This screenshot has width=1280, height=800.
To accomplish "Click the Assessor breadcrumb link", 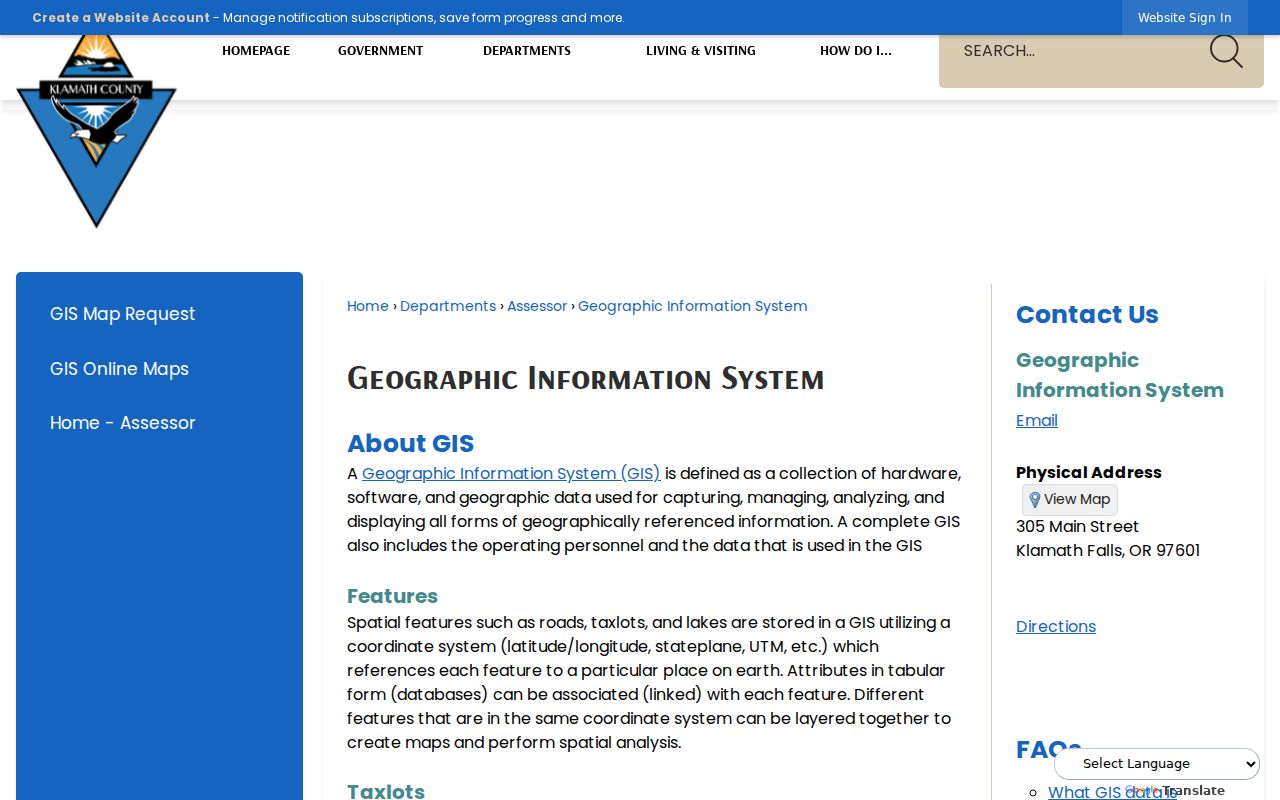I will point(537,306).
